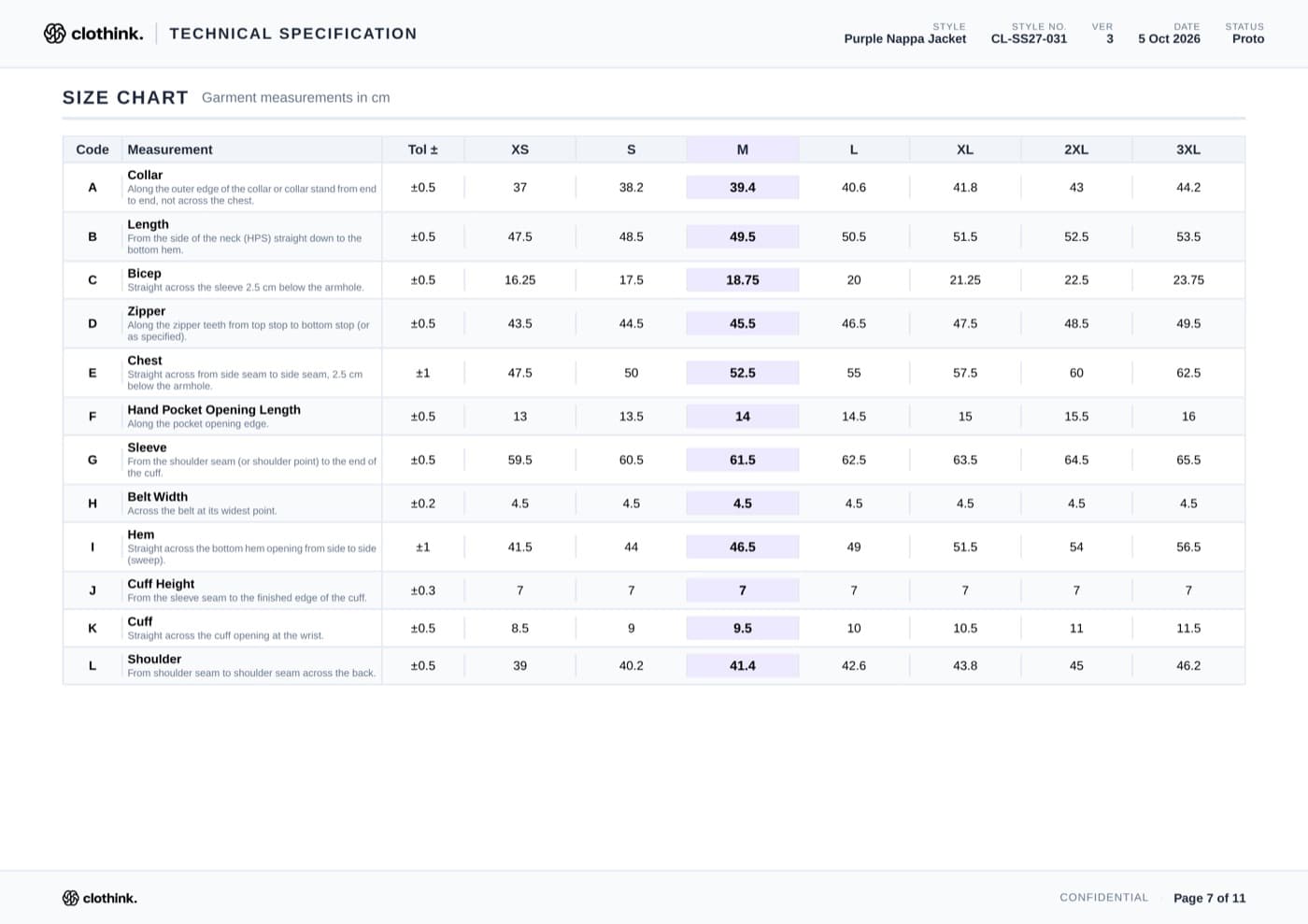Screen dimensions: 1308x924
Task: Select the Bicep XS value 16.25
Action: point(520,280)
